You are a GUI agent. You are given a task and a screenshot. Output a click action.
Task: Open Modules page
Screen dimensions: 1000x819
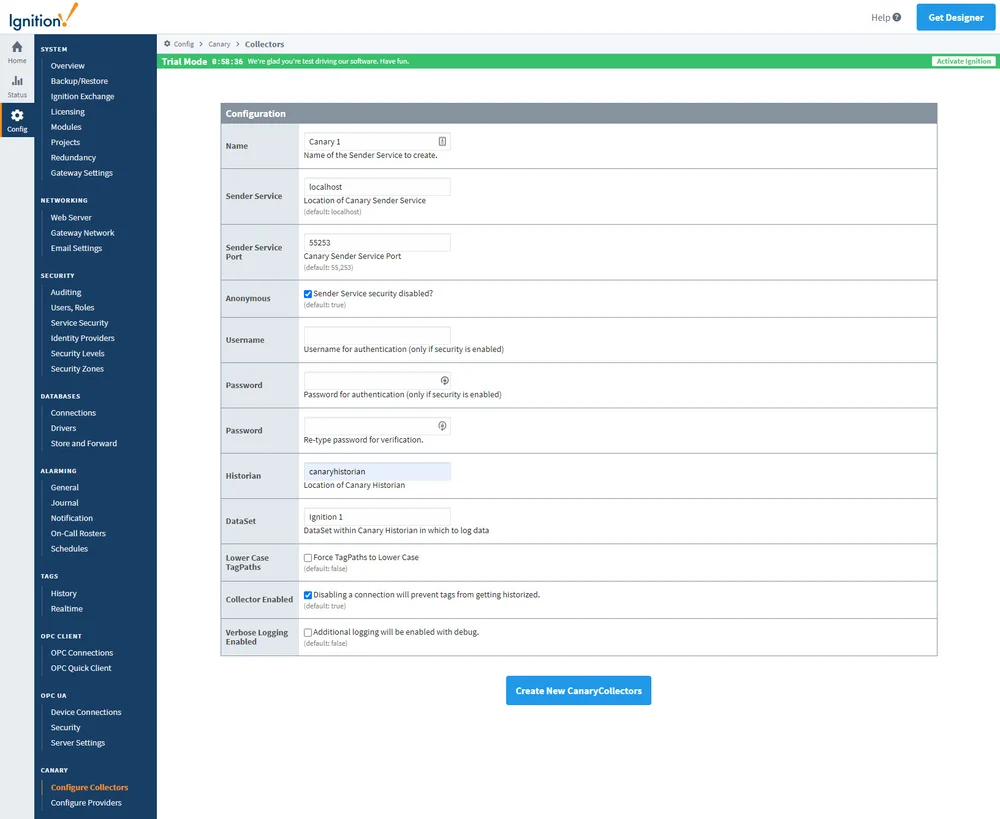pyautogui.click(x=66, y=127)
